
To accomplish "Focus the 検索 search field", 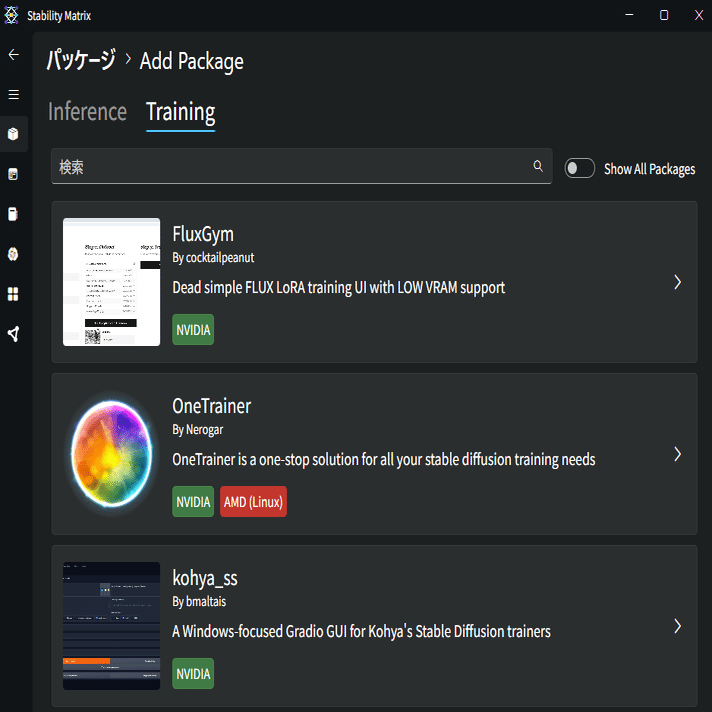I will click(x=290, y=167).
